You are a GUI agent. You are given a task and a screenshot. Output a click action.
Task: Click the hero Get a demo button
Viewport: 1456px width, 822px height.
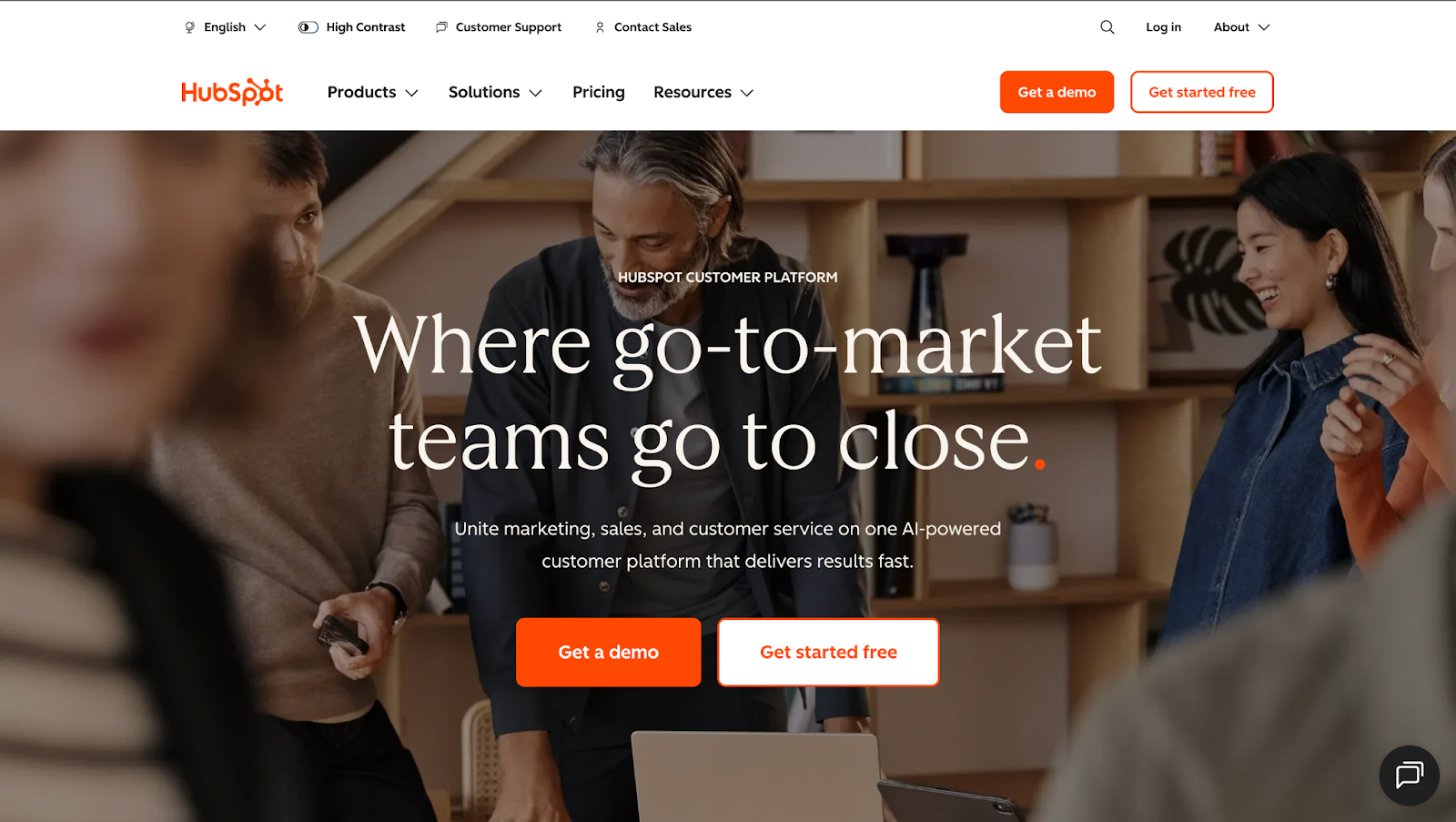coord(608,652)
